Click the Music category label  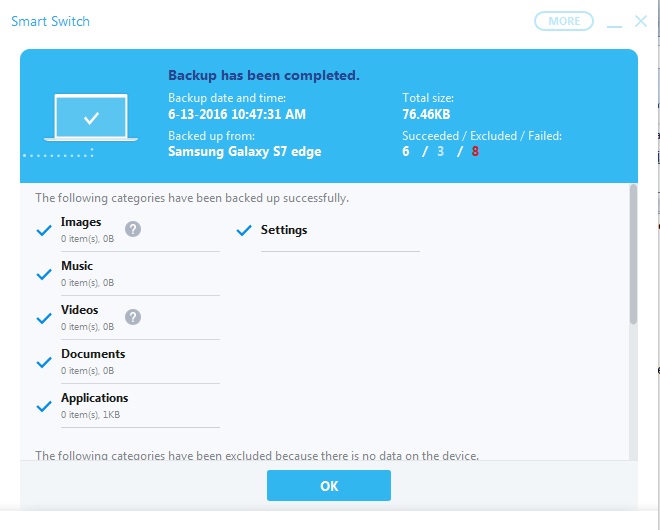77,266
